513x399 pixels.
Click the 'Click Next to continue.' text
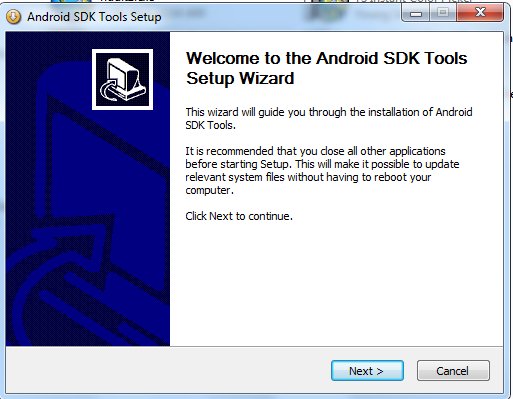pyautogui.click(x=239, y=216)
